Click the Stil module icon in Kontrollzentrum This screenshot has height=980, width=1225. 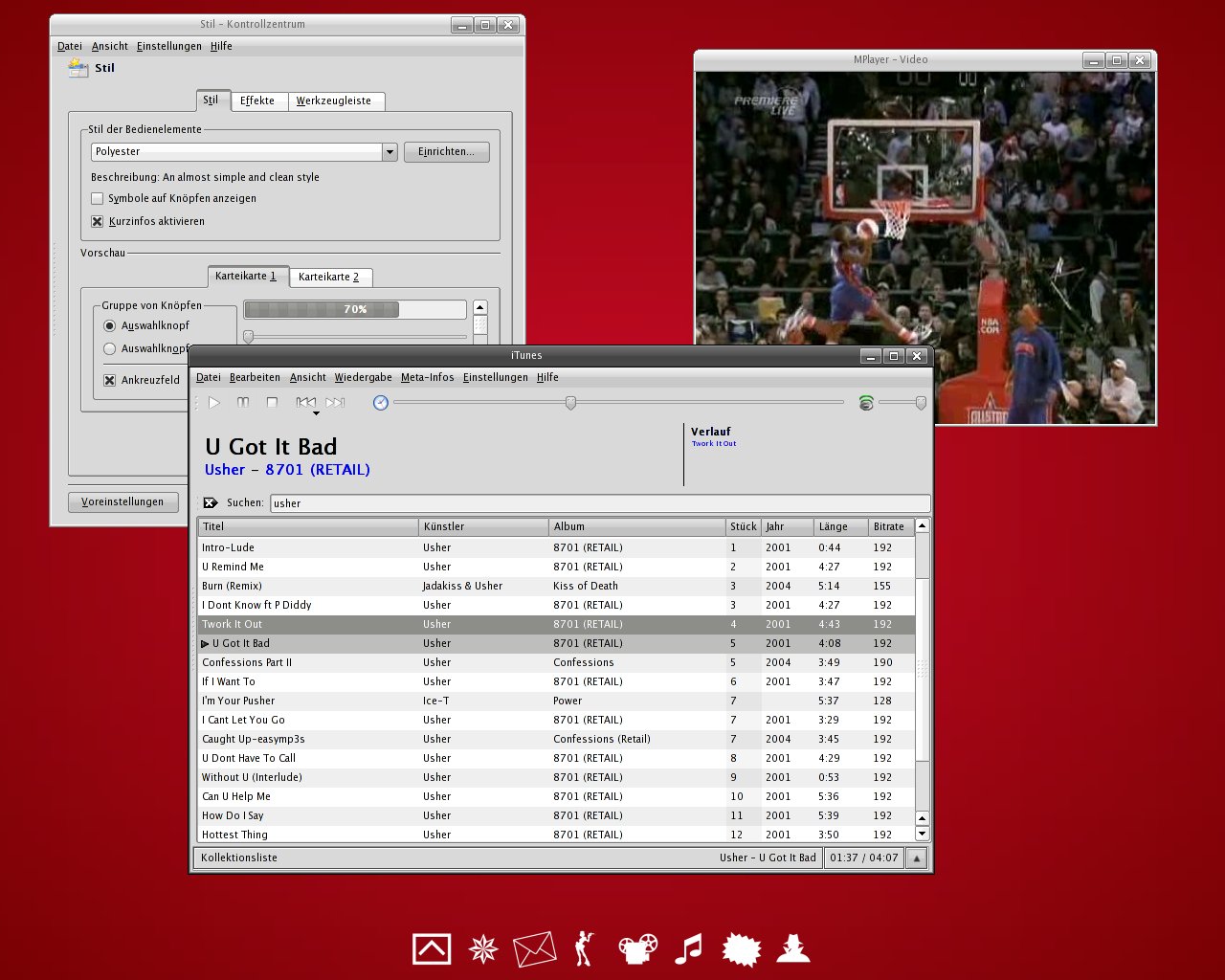click(x=78, y=68)
